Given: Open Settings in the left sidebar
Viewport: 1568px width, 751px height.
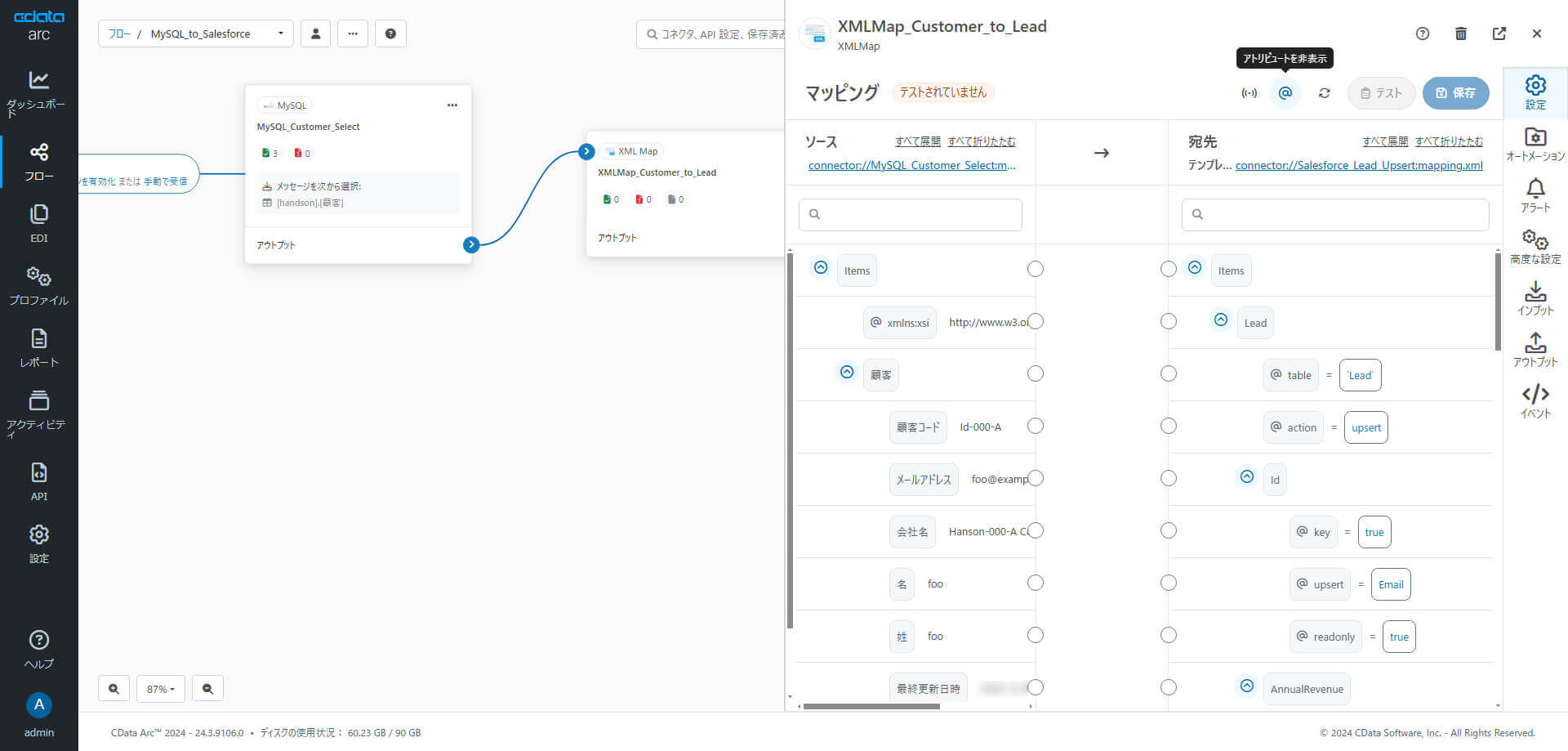Looking at the screenshot, I should 38,543.
